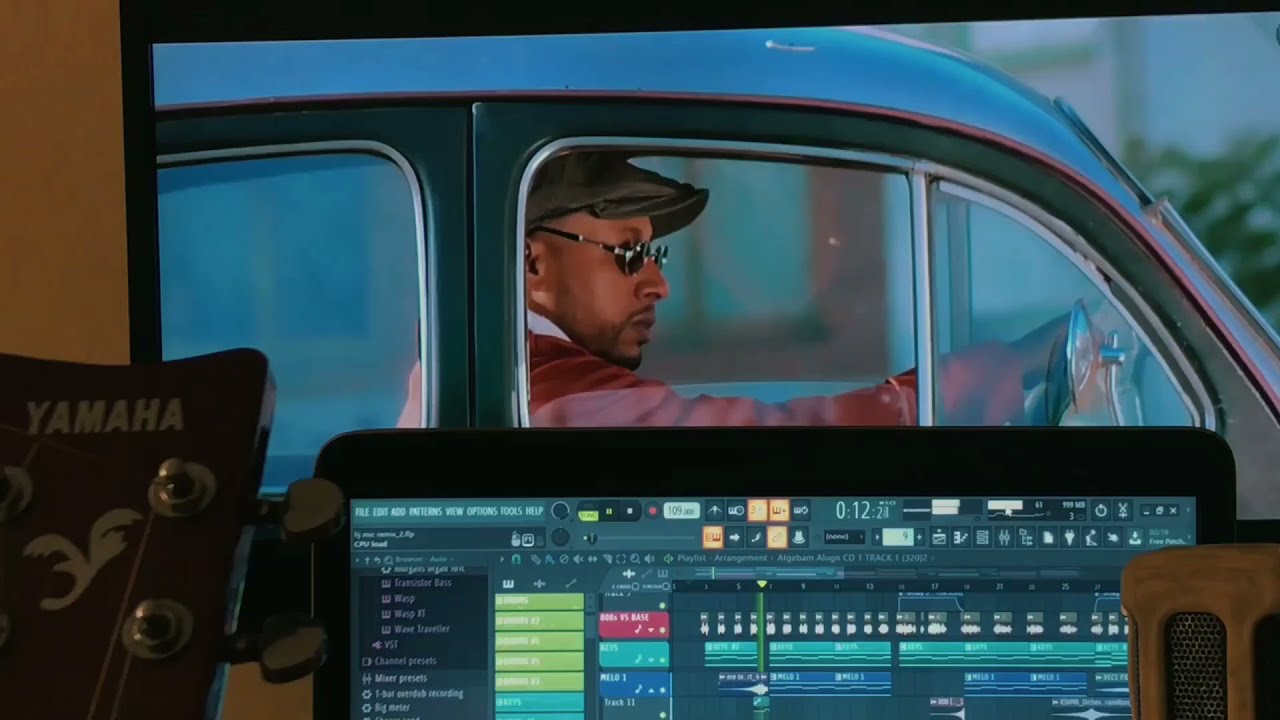Select the Transistor Bass preset

(x=422, y=583)
